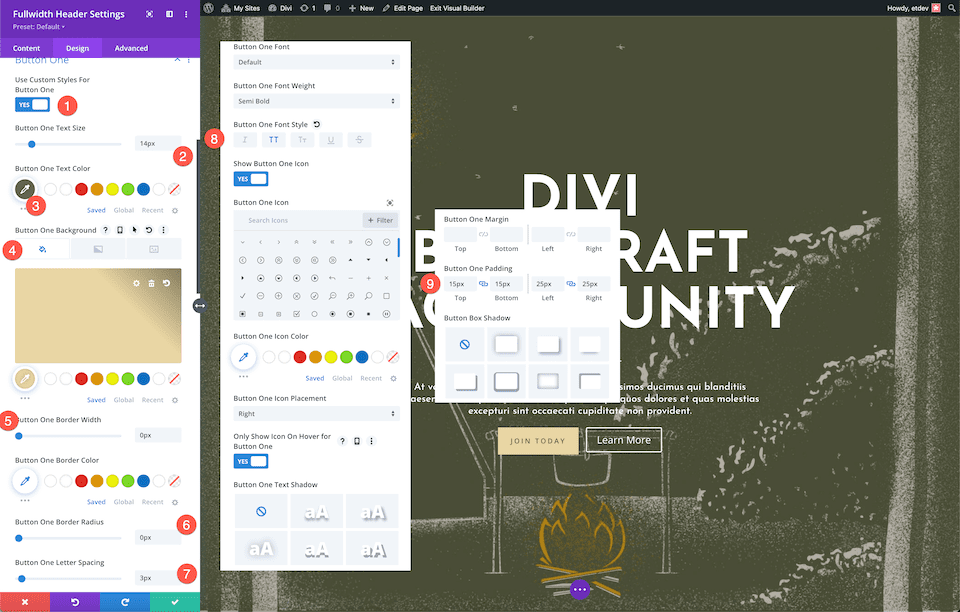Screen dimensions: 960x612
Task: Select the no box shadow option
Action: pos(465,345)
